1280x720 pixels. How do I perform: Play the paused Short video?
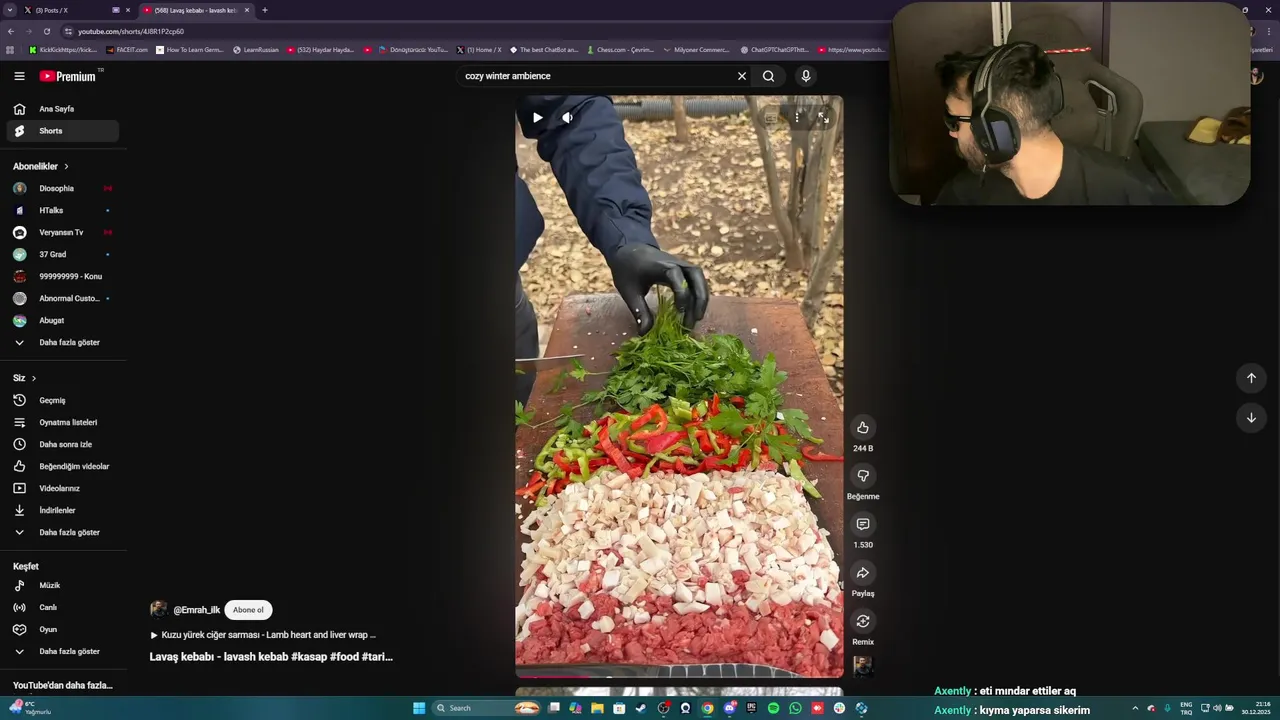pyautogui.click(x=538, y=118)
